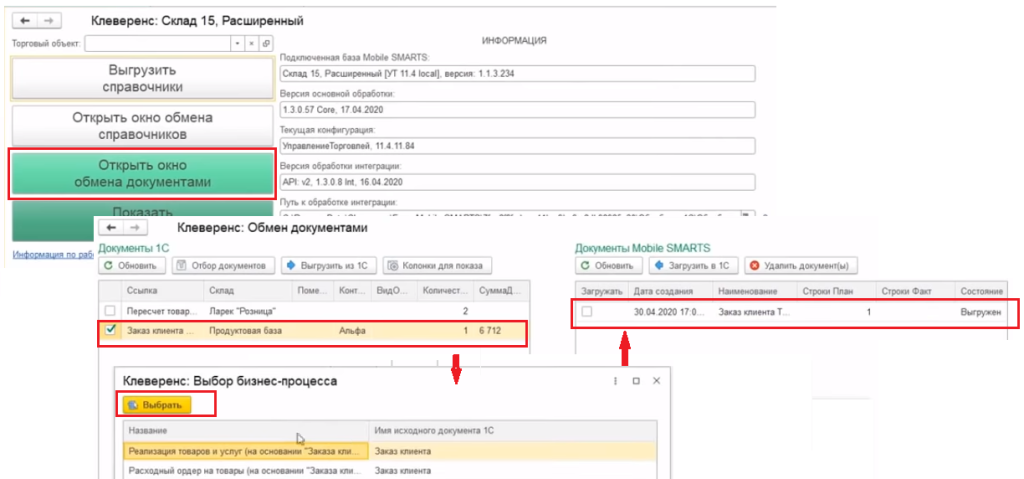Refresh the Документы Mobile SMARTS list
Image resolution: width=1024 pixels, height=479 pixels.
click(607, 266)
